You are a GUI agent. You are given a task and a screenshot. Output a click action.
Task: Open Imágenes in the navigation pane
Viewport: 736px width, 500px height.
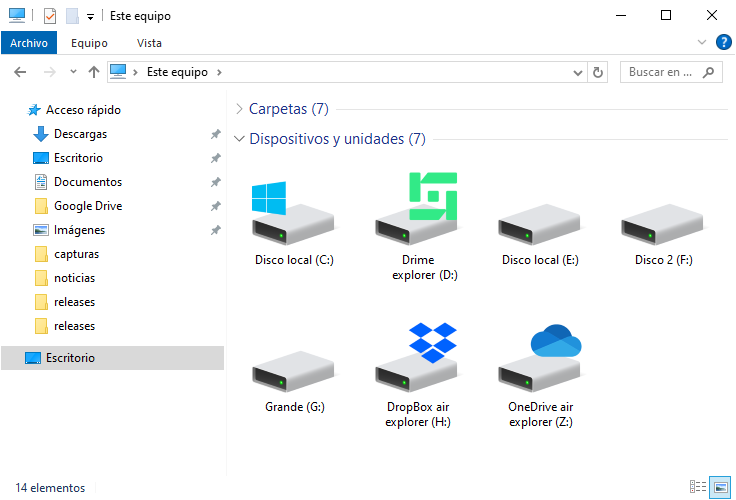point(79,230)
